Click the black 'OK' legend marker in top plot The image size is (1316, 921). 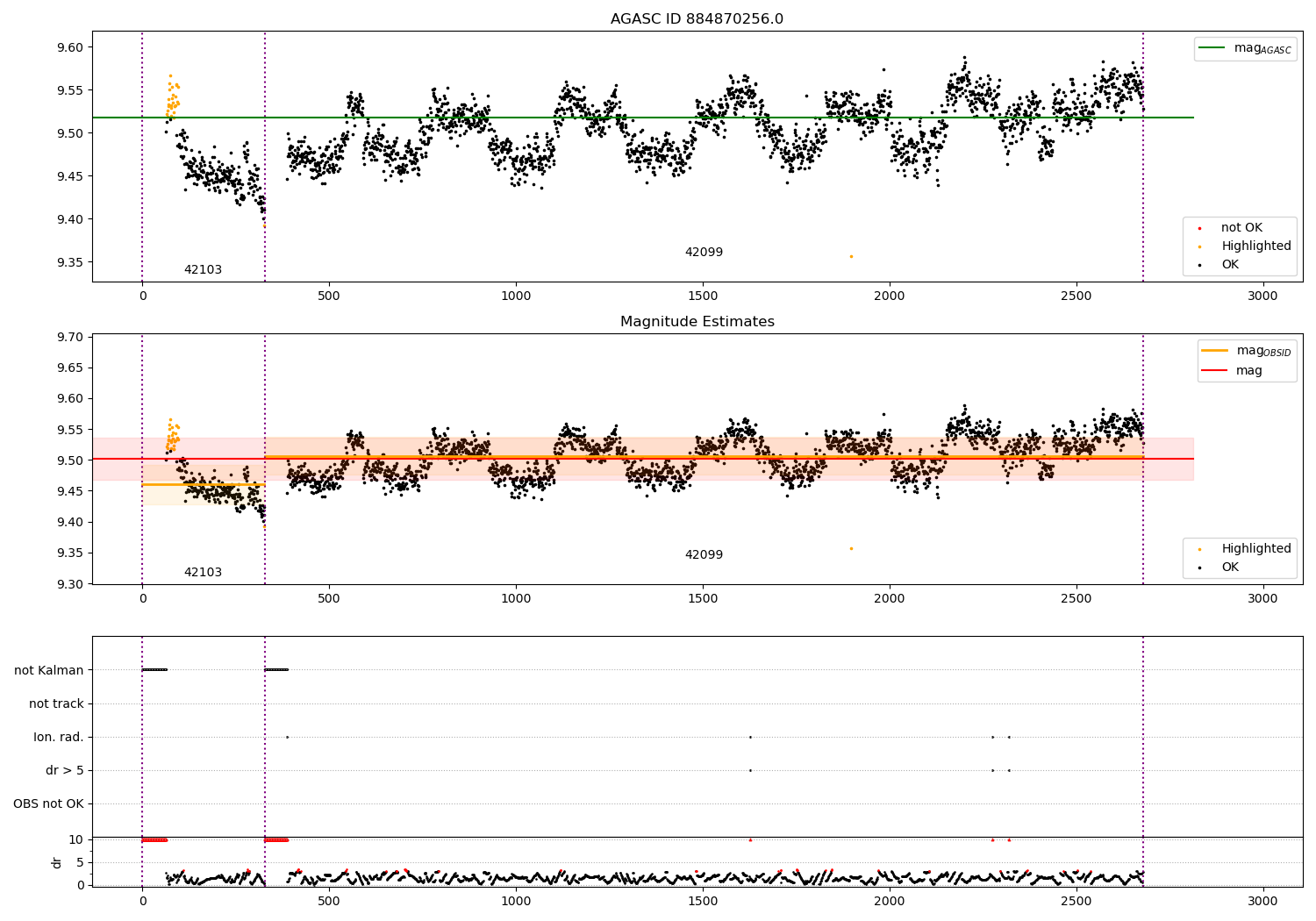tap(1200, 265)
